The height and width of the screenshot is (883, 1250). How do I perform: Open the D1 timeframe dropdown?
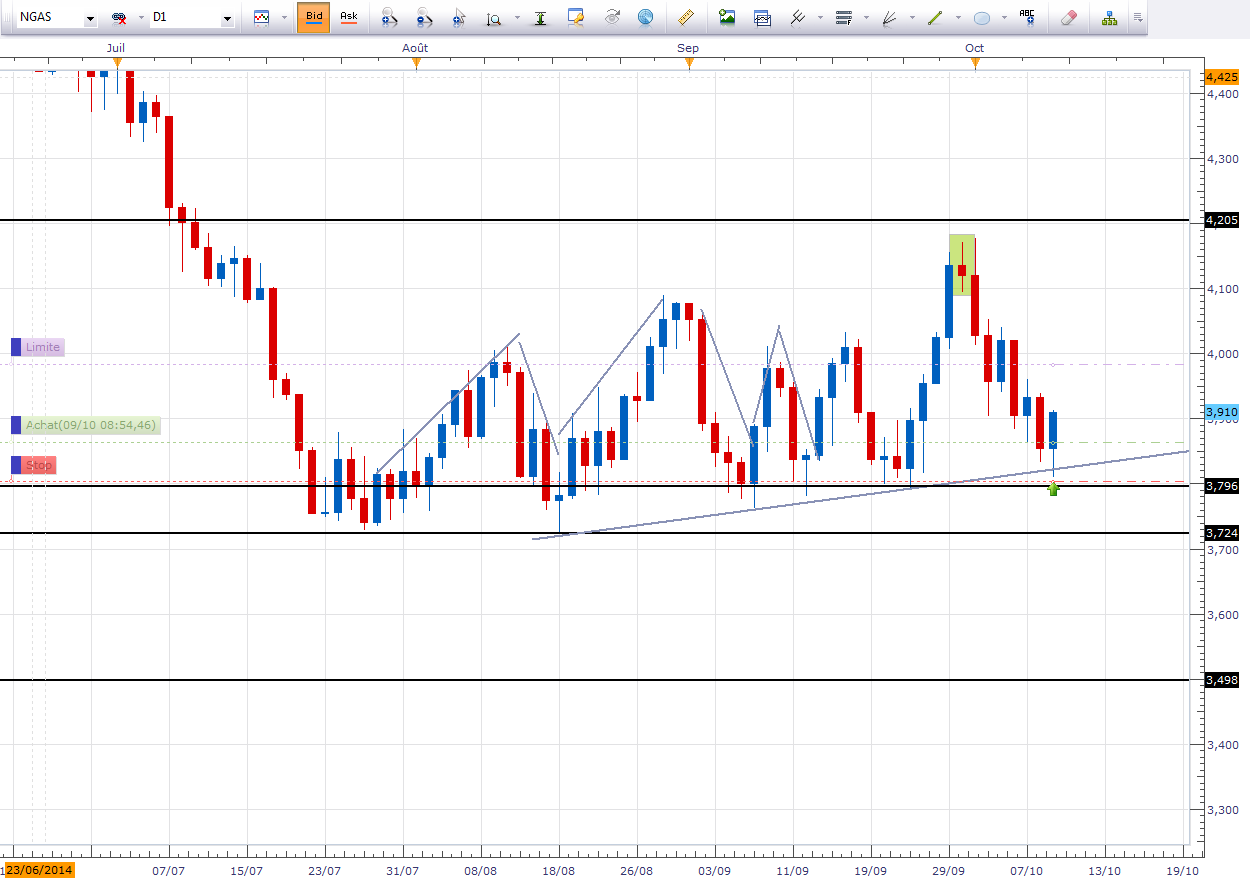(228, 18)
